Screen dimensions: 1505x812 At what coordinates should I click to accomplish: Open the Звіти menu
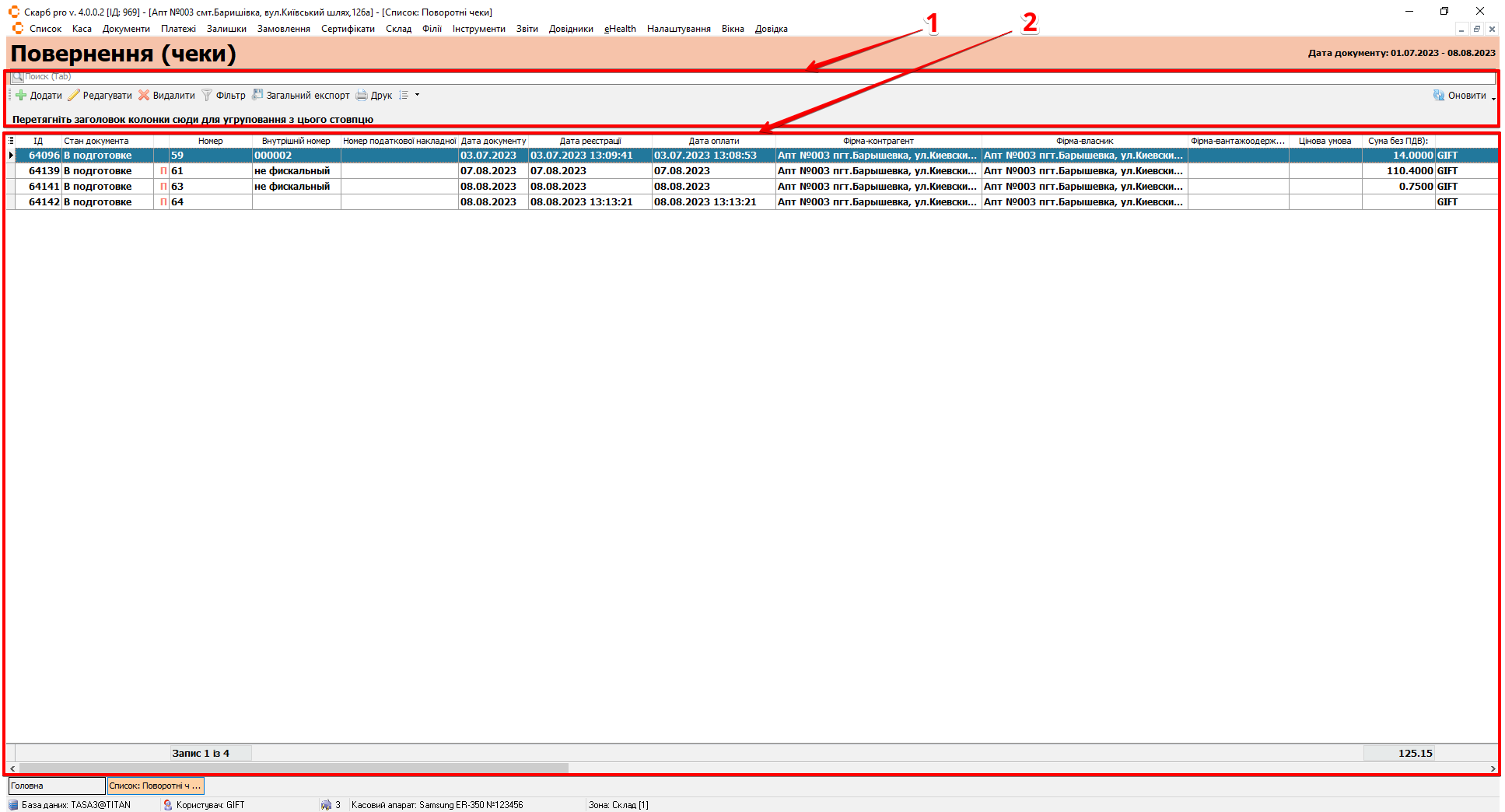tap(527, 29)
